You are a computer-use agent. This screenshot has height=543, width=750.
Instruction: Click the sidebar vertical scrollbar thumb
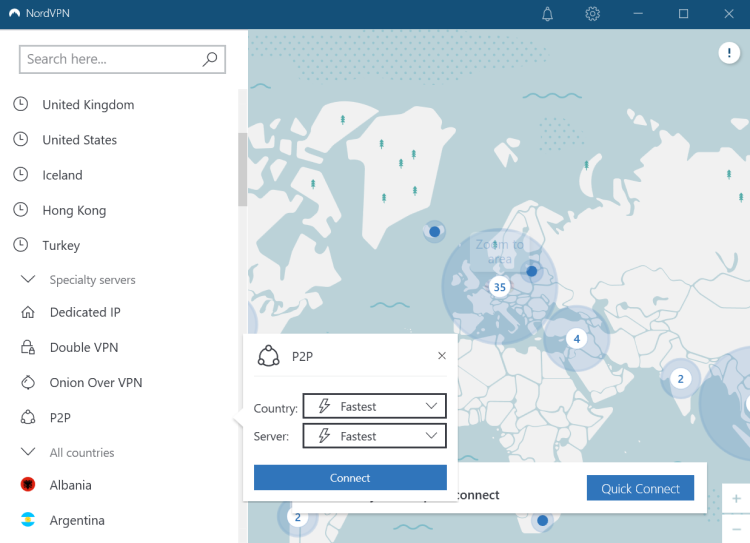[241, 168]
